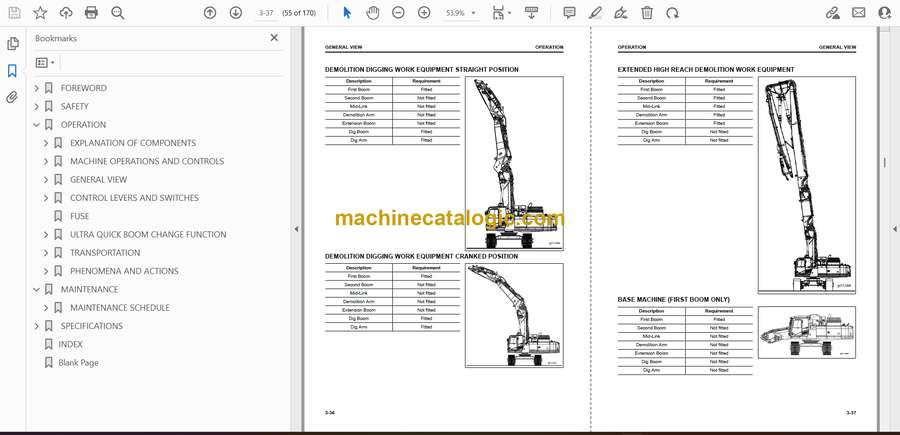Select the FOREWORD bookmark label

84,88
